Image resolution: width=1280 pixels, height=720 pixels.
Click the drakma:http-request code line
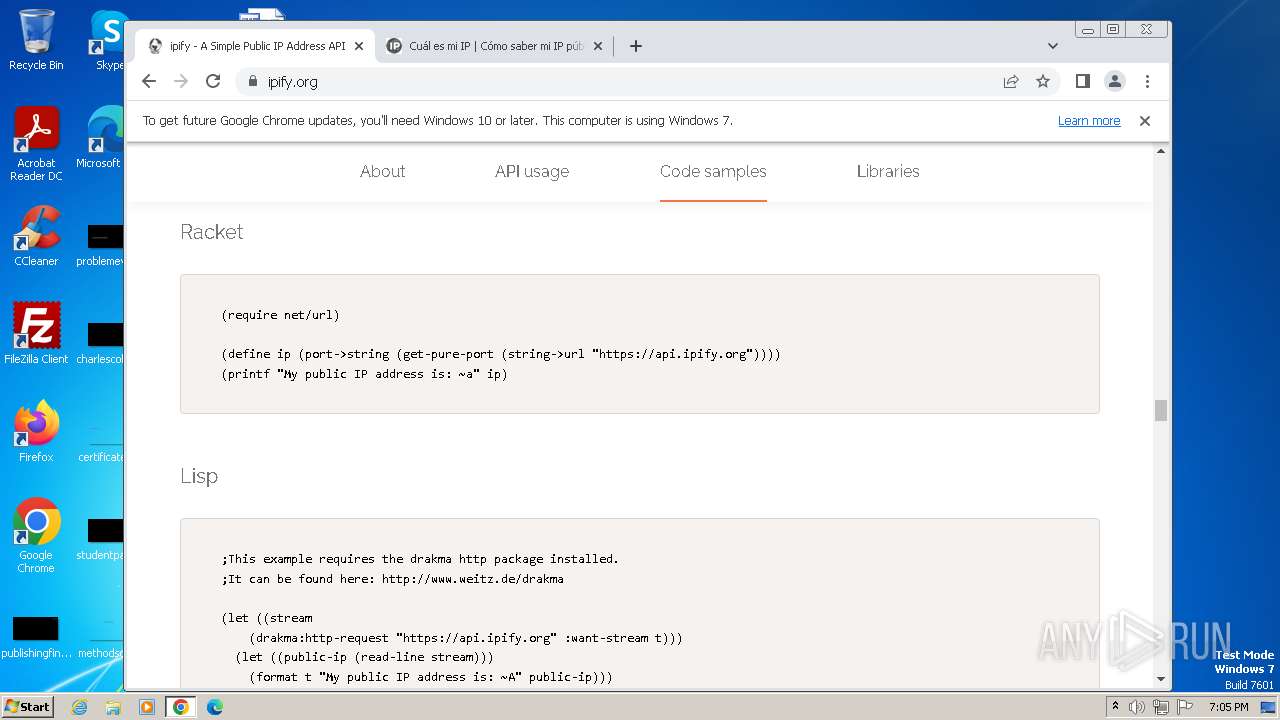click(x=466, y=637)
